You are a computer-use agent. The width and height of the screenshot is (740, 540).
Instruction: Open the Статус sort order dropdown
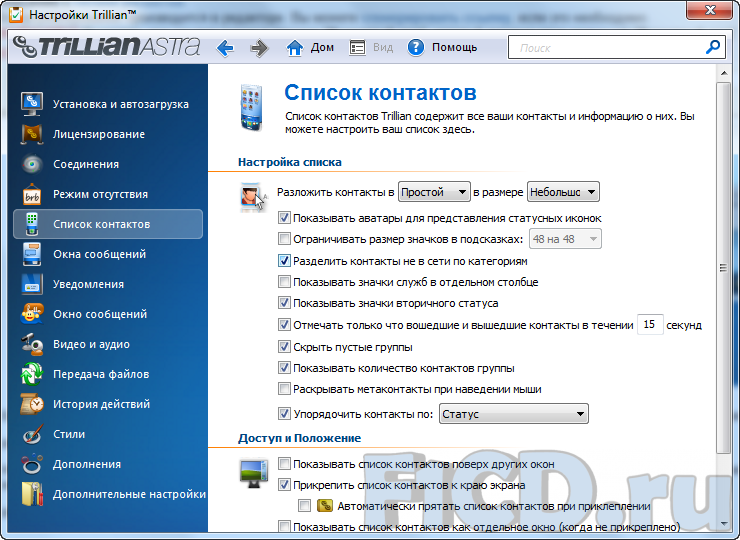click(x=513, y=414)
